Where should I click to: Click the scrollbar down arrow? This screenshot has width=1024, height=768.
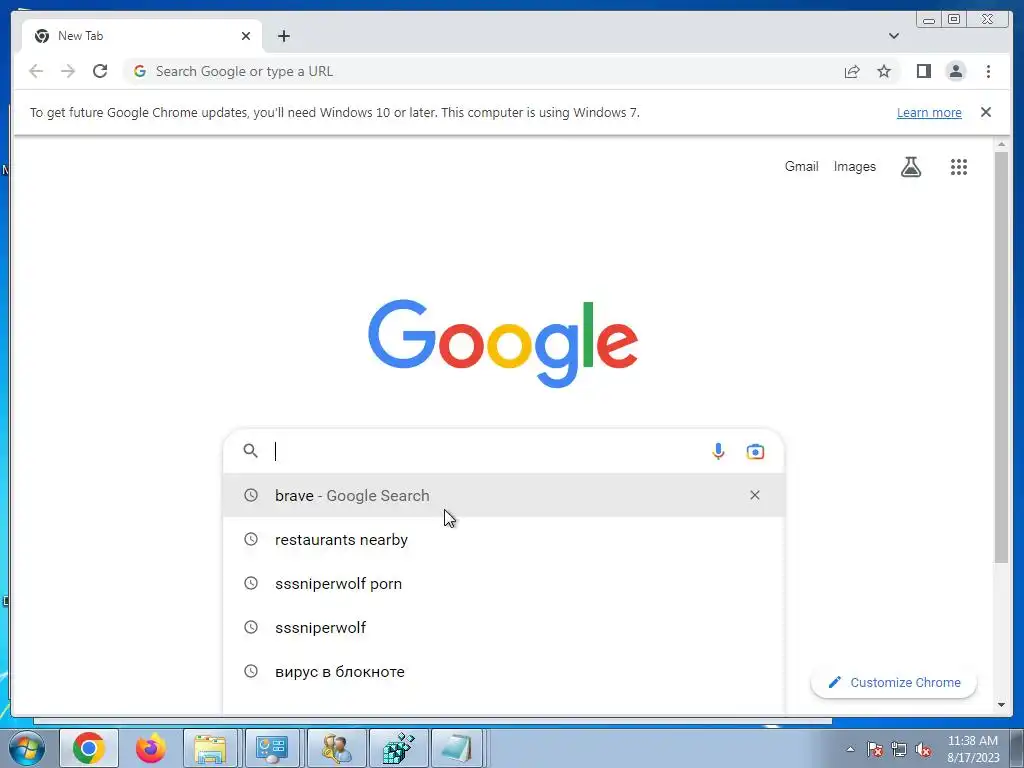tap(1001, 705)
